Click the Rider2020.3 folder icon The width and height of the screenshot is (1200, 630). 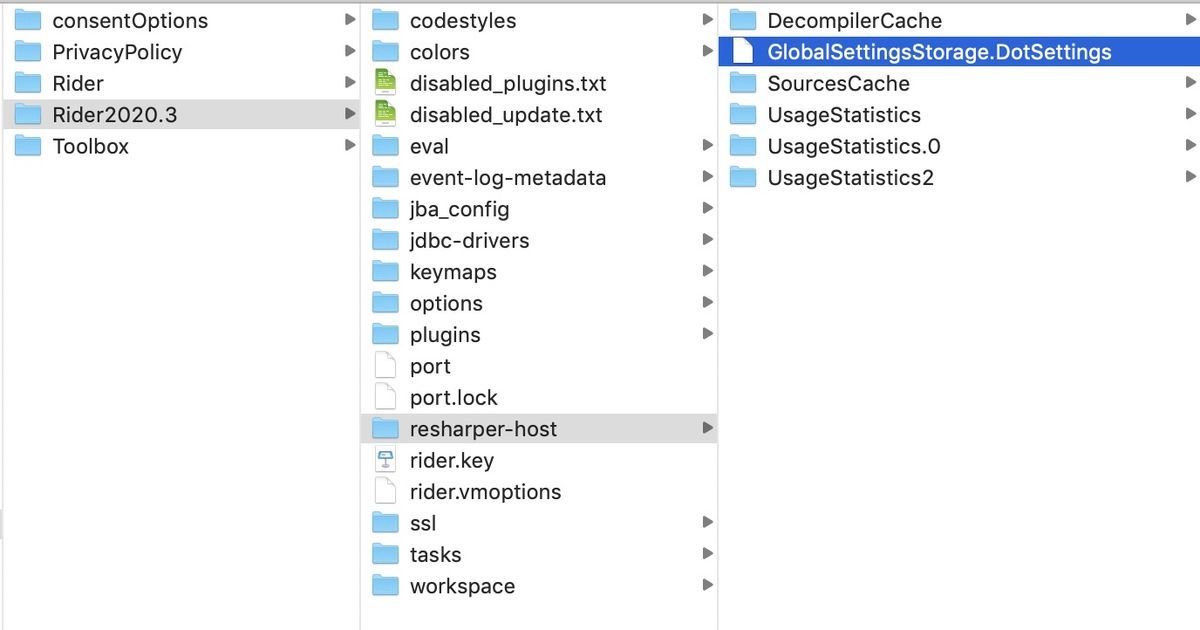point(27,115)
